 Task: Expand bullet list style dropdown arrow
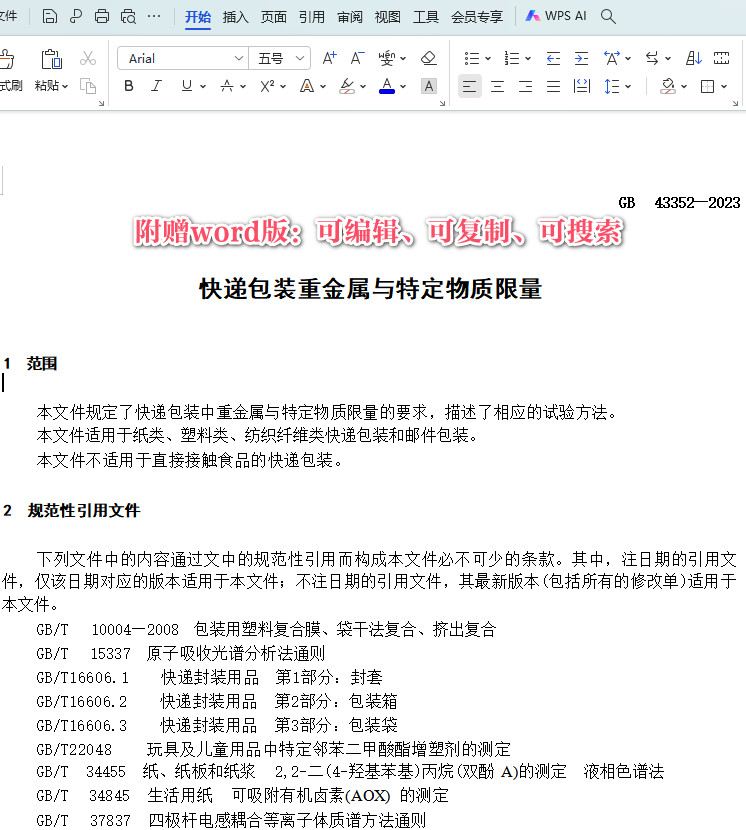tap(488, 58)
